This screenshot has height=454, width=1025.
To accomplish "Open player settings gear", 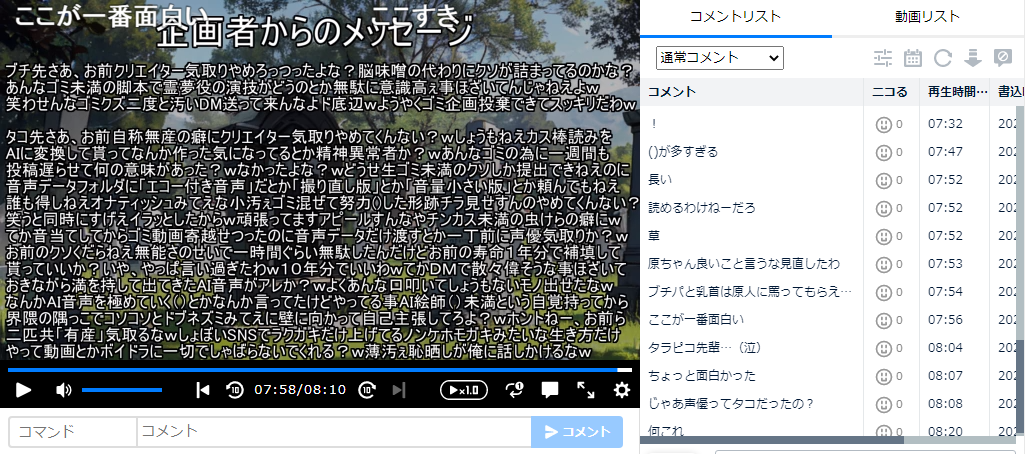I will tap(622, 391).
